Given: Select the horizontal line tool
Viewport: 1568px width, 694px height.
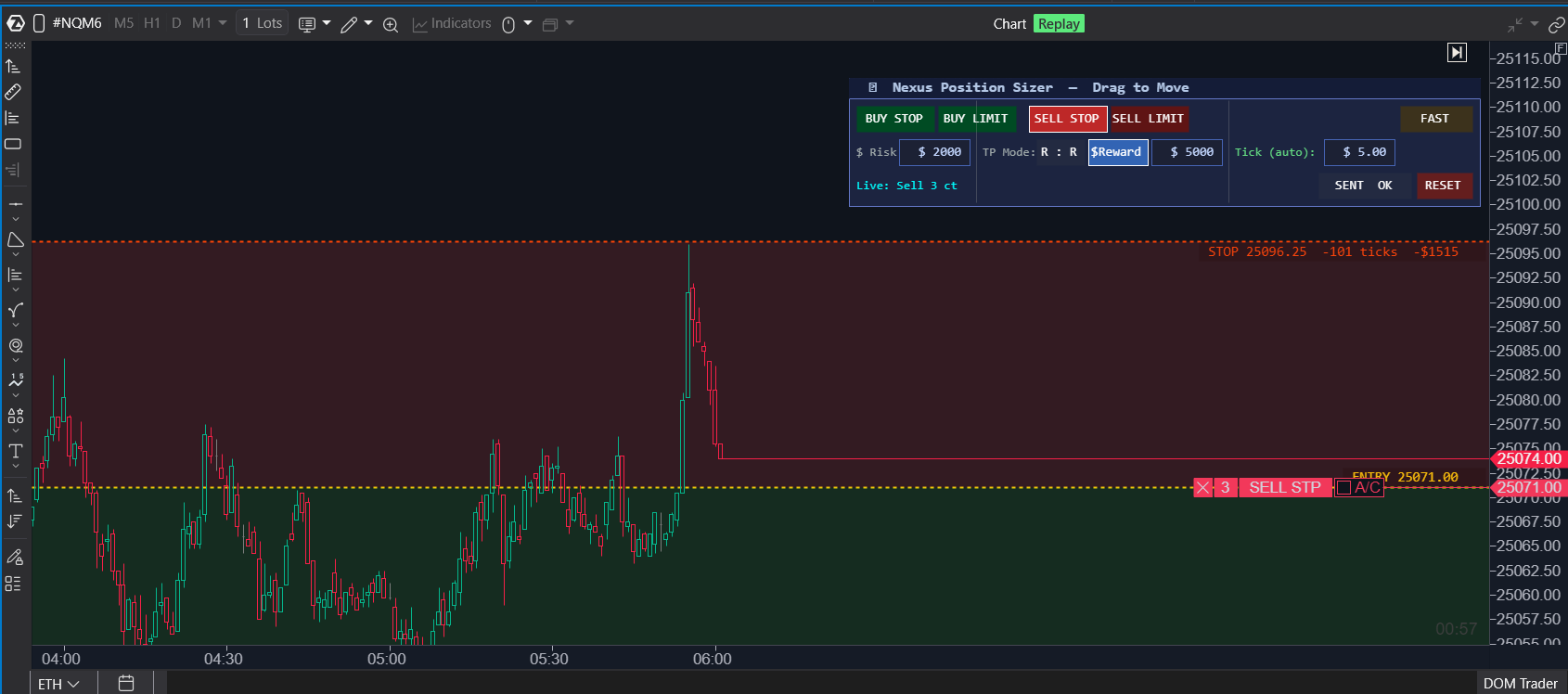Looking at the screenshot, I should pos(15,203).
